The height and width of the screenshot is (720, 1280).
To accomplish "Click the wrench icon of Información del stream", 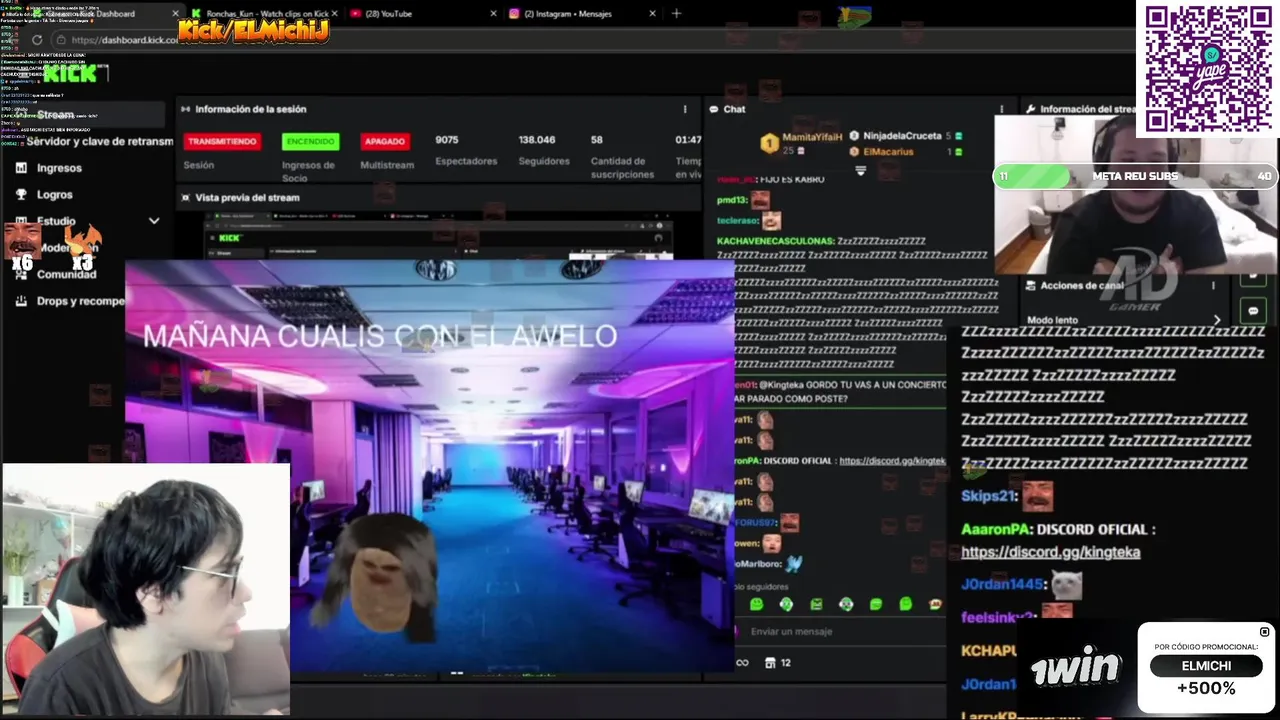I will (x=1030, y=109).
